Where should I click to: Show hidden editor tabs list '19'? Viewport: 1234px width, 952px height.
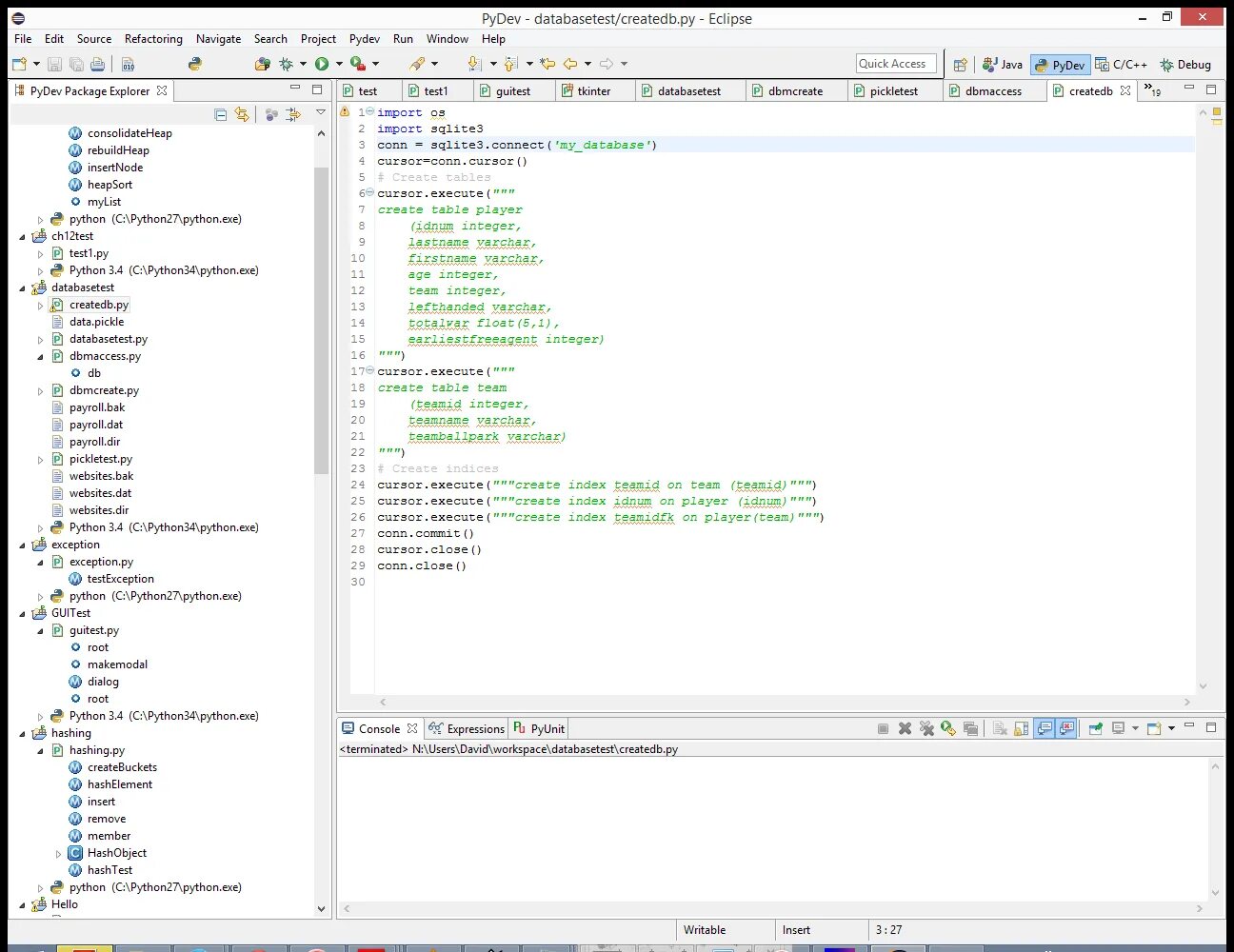coord(1153,90)
